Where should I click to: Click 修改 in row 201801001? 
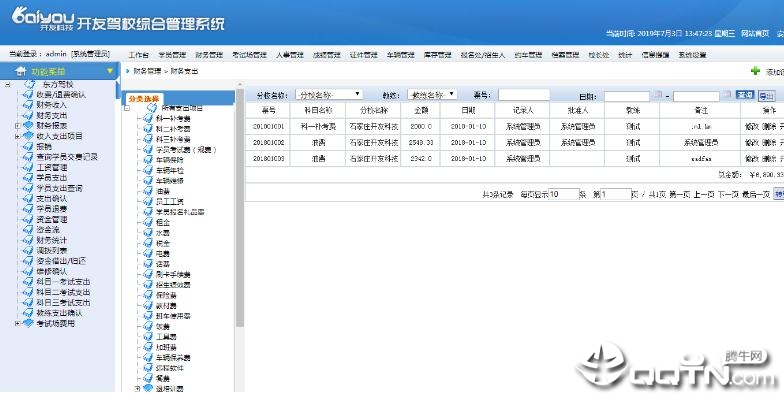click(x=752, y=127)
